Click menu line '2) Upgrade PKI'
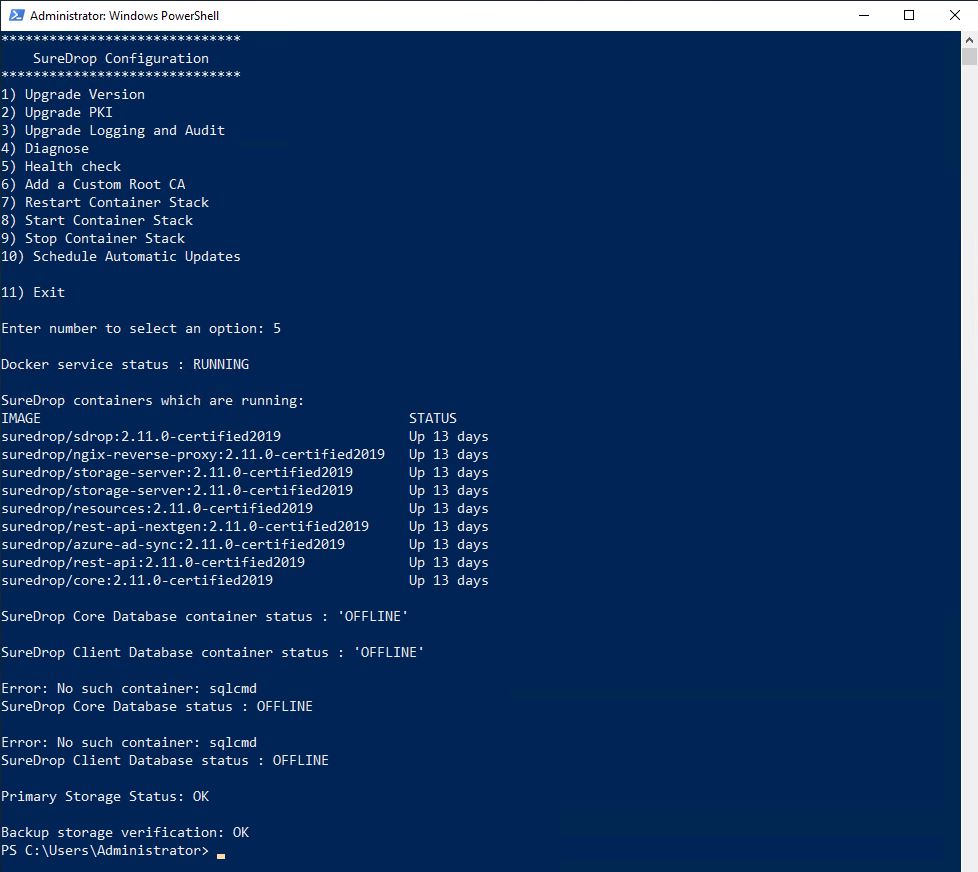Image resolution: width=978 pixels, height=872 pixels. coord(57,112)
